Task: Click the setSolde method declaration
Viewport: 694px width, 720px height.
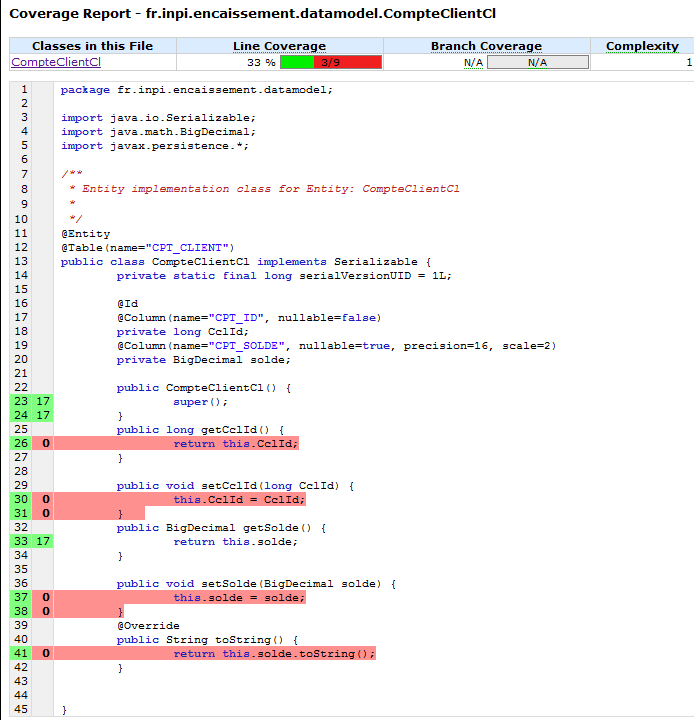Action: click(256, 584)
